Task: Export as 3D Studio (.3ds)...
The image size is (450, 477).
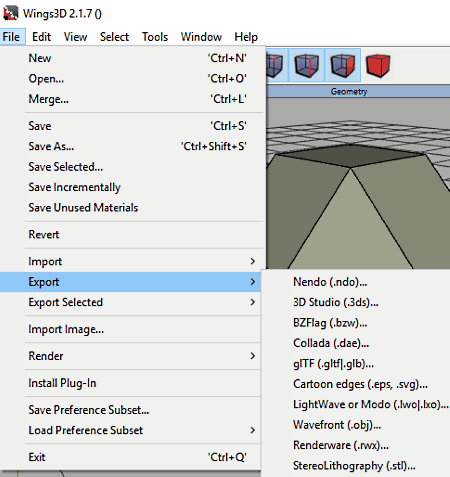Action: coord(356,302)
